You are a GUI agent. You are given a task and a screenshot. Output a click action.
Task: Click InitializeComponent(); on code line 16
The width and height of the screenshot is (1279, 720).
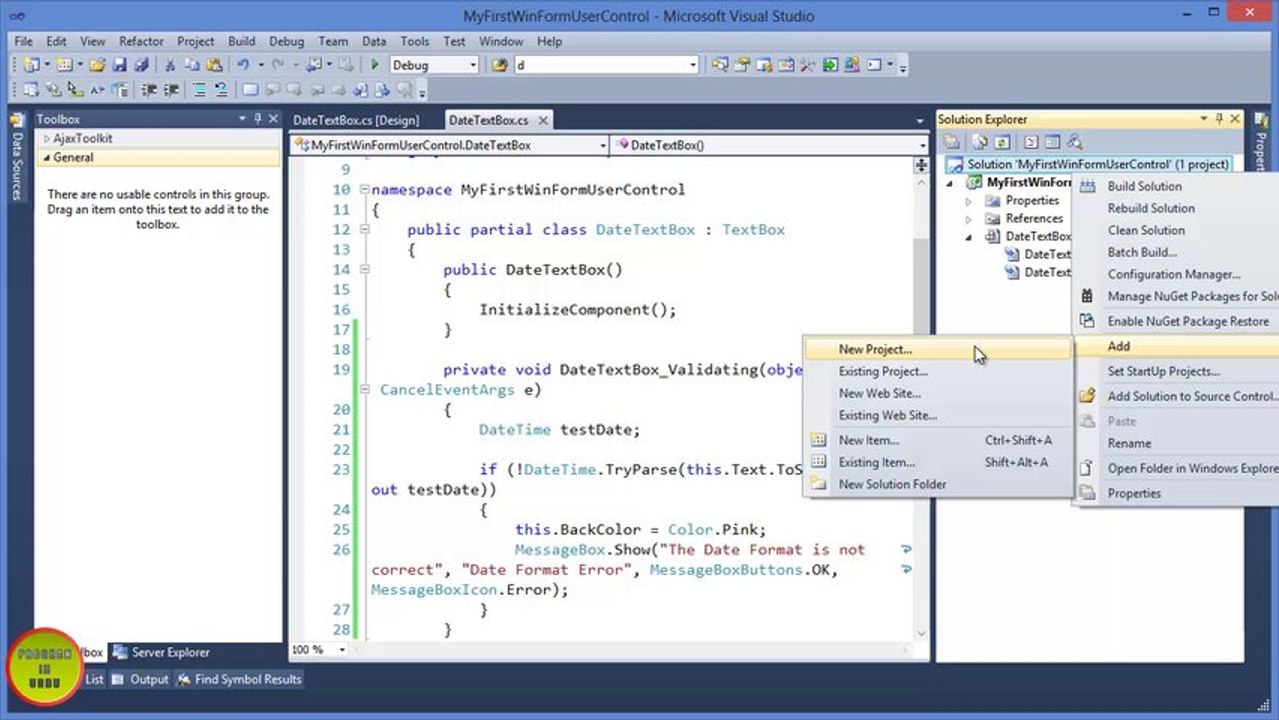pyautogui.click(x=578, y=309)
